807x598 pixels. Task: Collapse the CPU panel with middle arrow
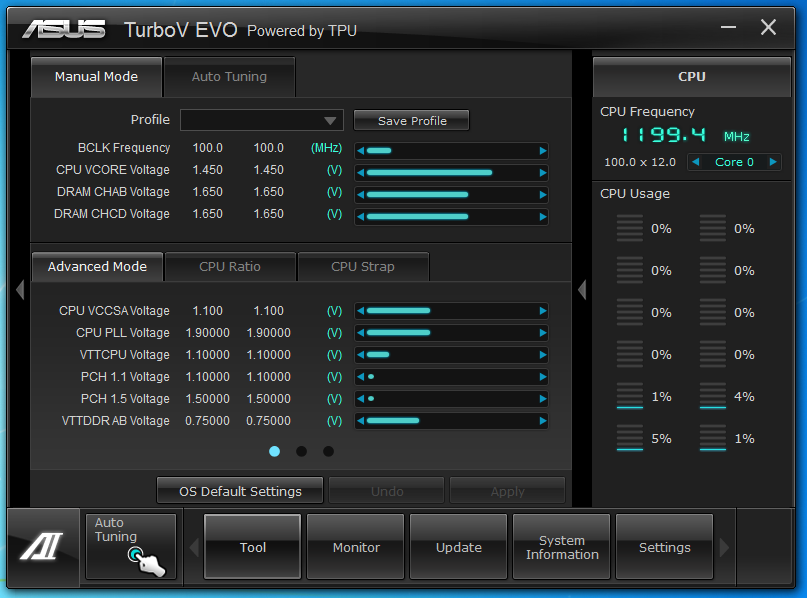click(582, 289)
